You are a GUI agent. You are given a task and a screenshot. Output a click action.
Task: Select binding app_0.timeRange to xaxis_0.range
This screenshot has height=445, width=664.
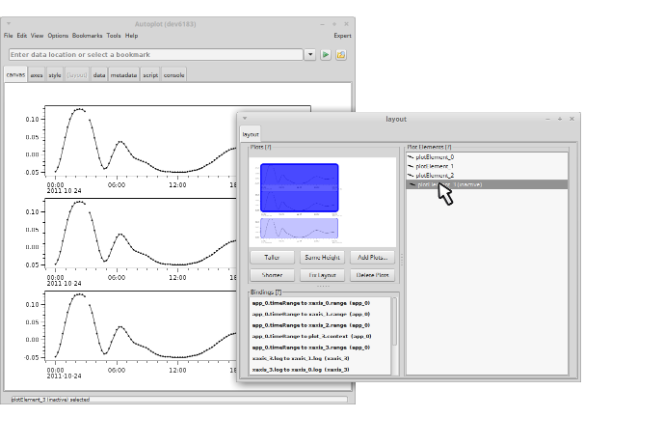click(321, 303)
